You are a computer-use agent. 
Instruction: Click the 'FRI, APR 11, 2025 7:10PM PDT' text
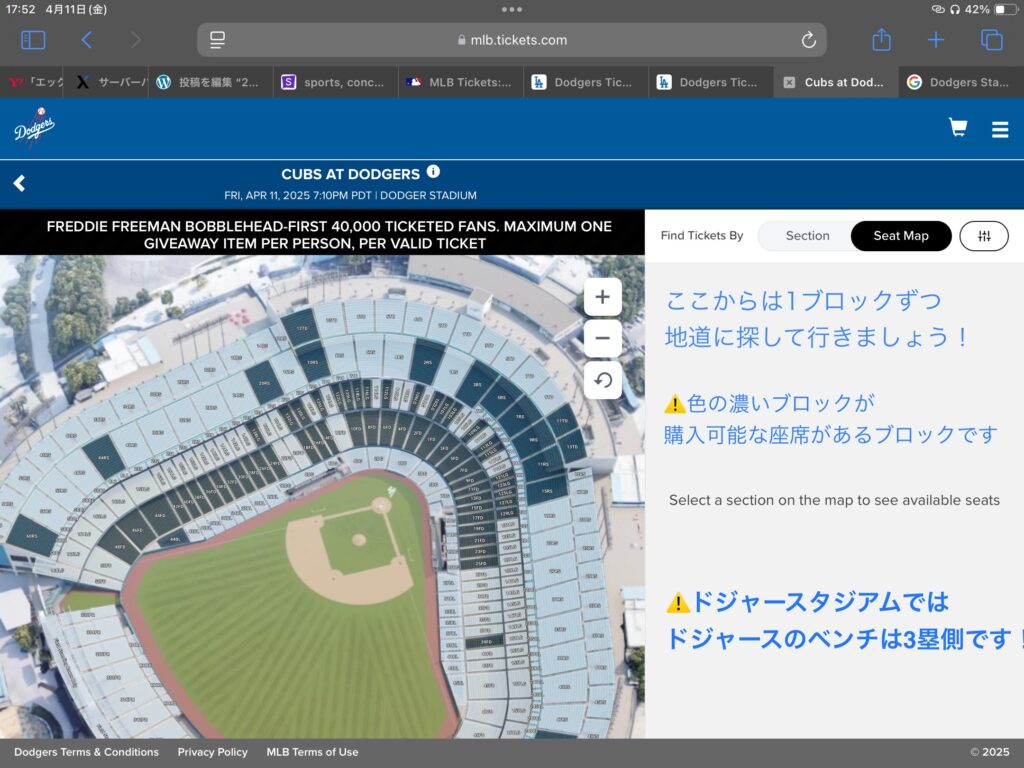297,195
